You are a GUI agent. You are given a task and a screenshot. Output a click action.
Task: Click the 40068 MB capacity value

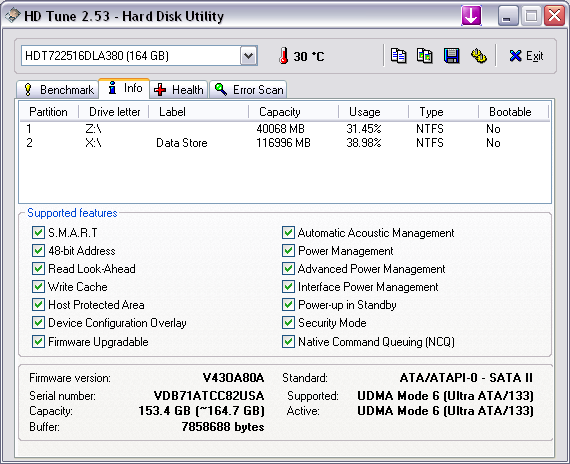point(280,129)
